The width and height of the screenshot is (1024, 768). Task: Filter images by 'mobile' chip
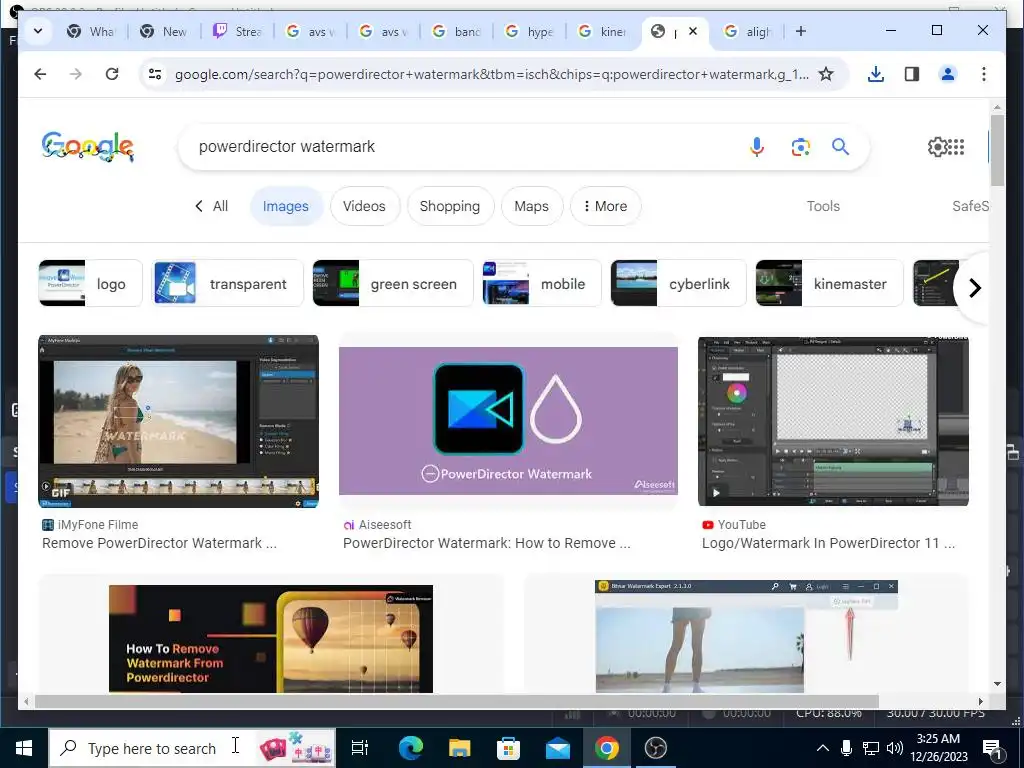[541, 283]
